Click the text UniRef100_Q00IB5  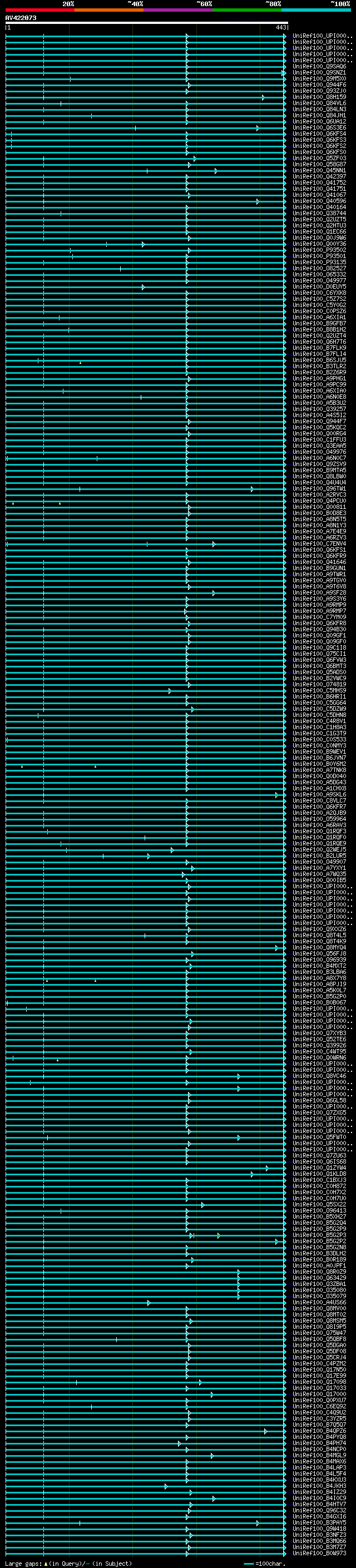(319, 881)
